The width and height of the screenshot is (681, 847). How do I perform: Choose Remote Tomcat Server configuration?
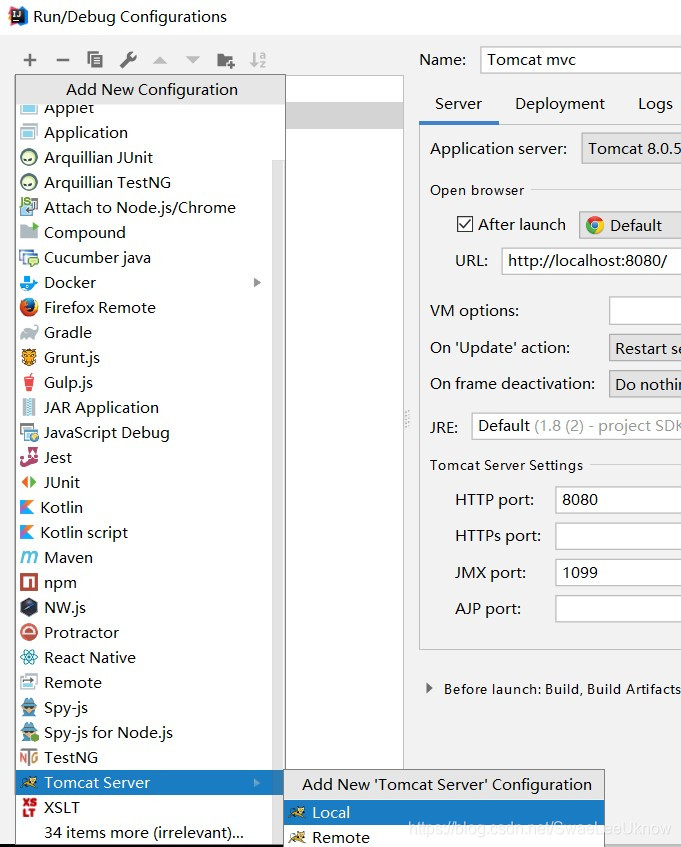(444, 837)
